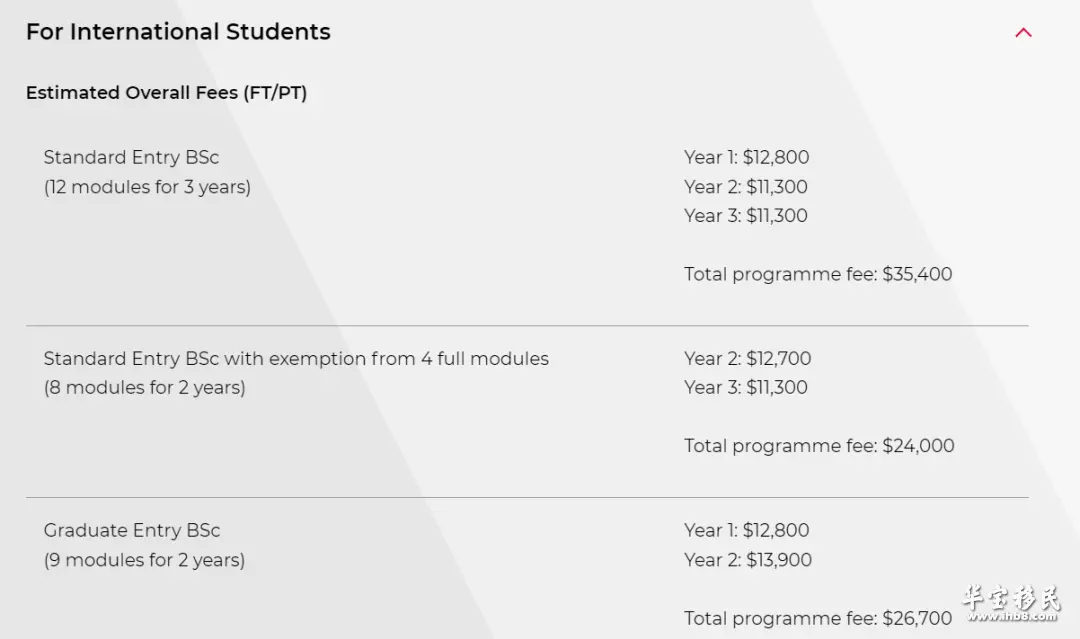Click the 9 modules for 2 years text
1080x639 pixels.
click(145, 560)
